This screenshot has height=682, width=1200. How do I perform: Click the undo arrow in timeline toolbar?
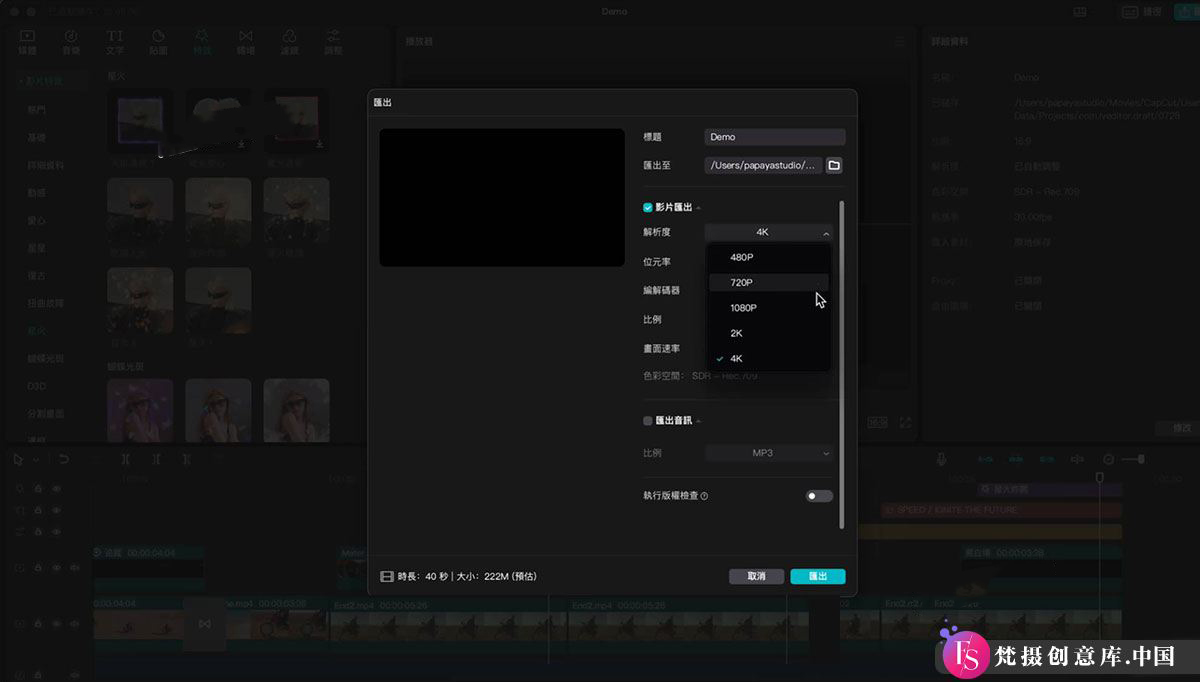coord(64,459)
